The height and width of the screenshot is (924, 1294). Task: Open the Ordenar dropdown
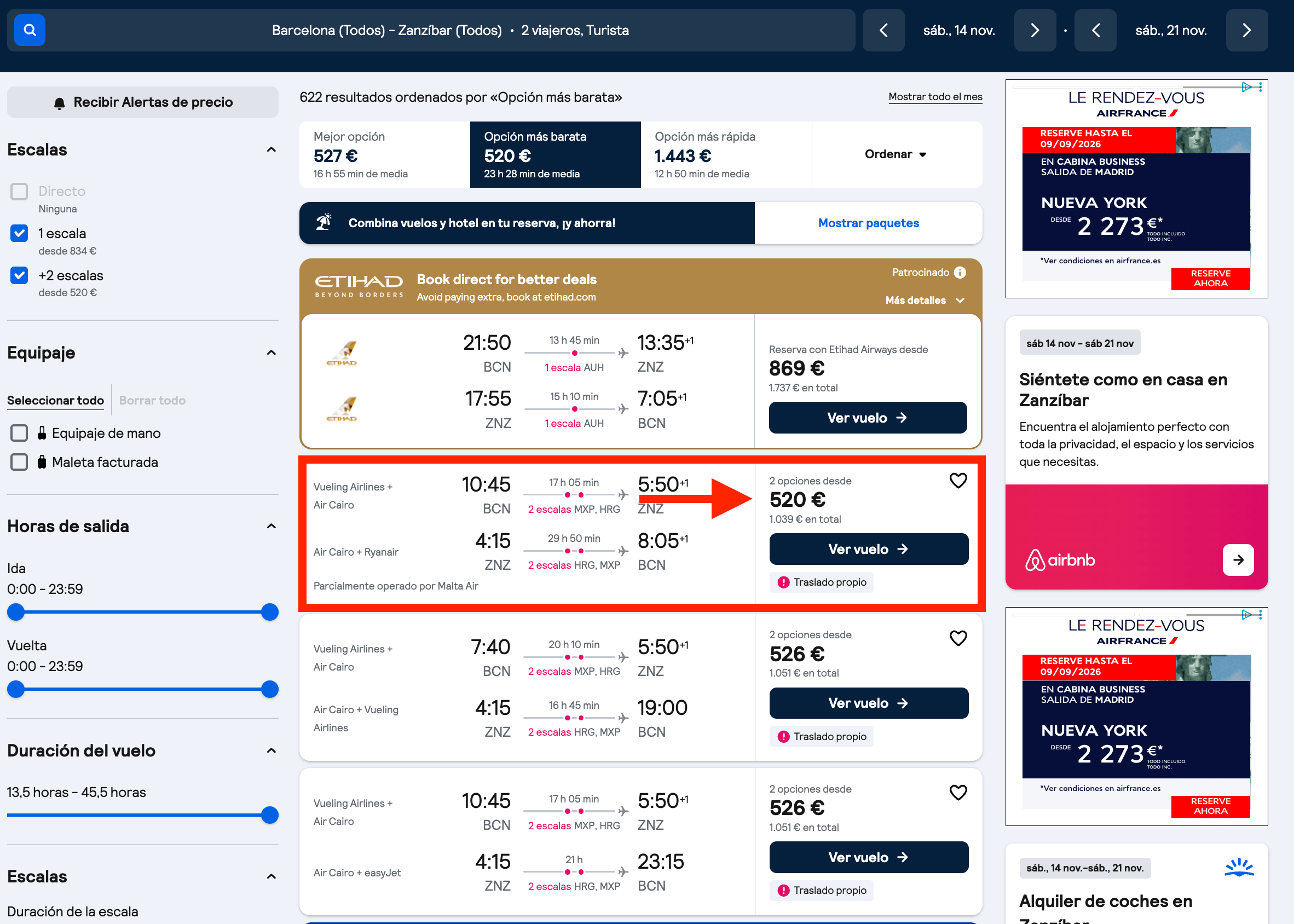pyautogui.click(x=897, y=154)
